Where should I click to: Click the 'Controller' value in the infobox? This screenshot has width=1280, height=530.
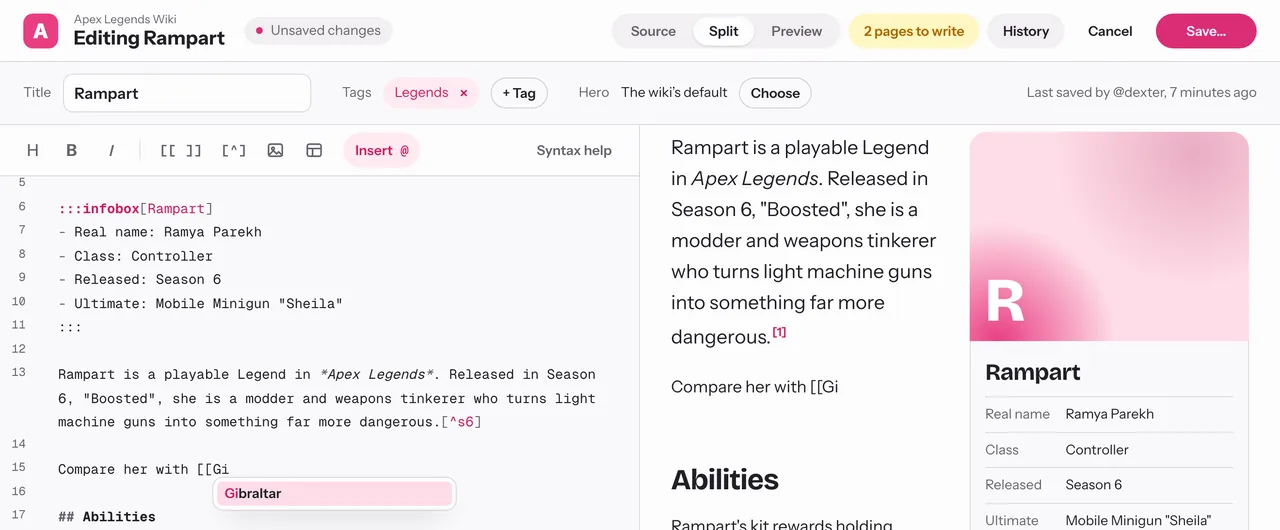(1097, 450)
